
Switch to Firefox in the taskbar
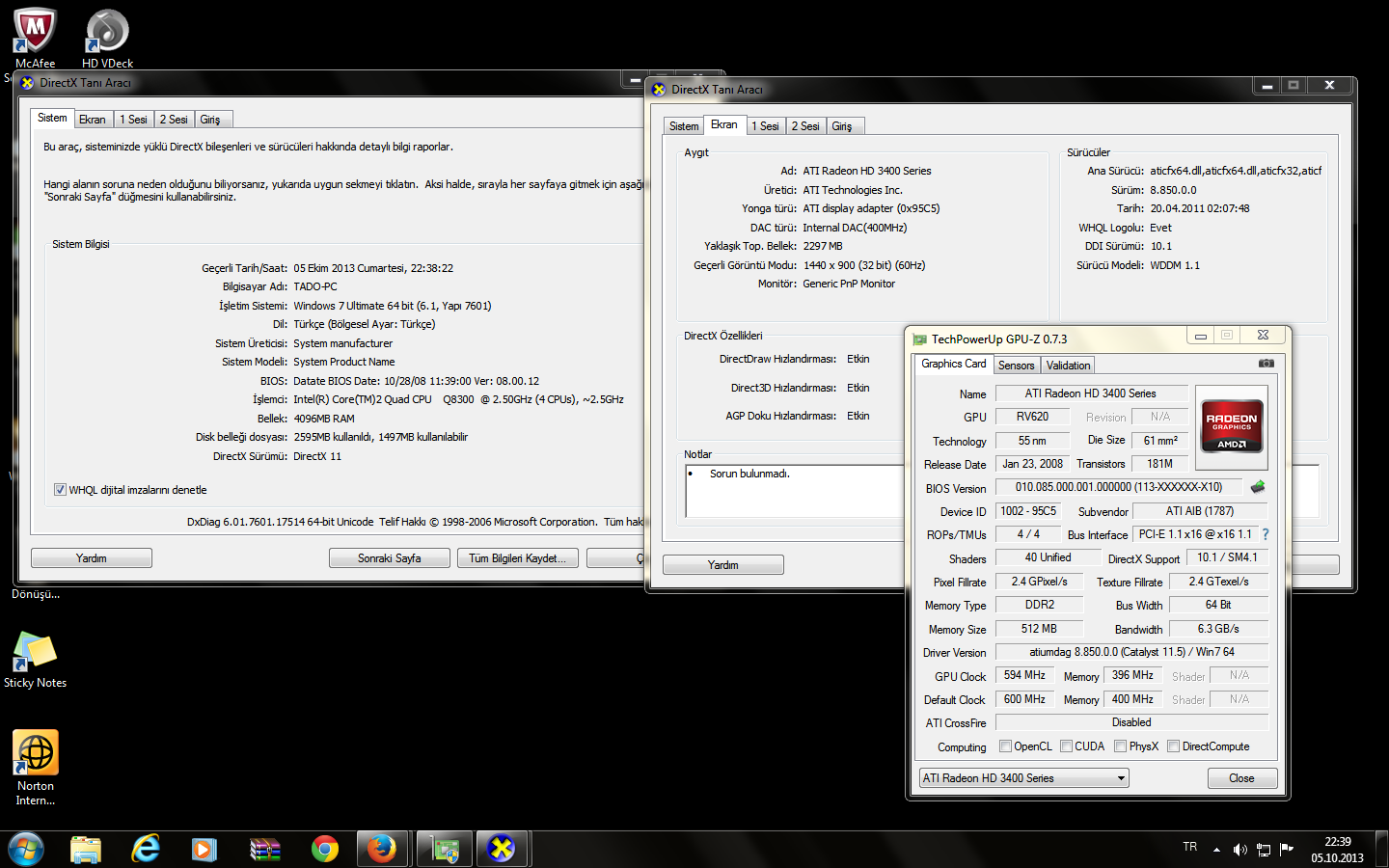[x=382, y=850]
